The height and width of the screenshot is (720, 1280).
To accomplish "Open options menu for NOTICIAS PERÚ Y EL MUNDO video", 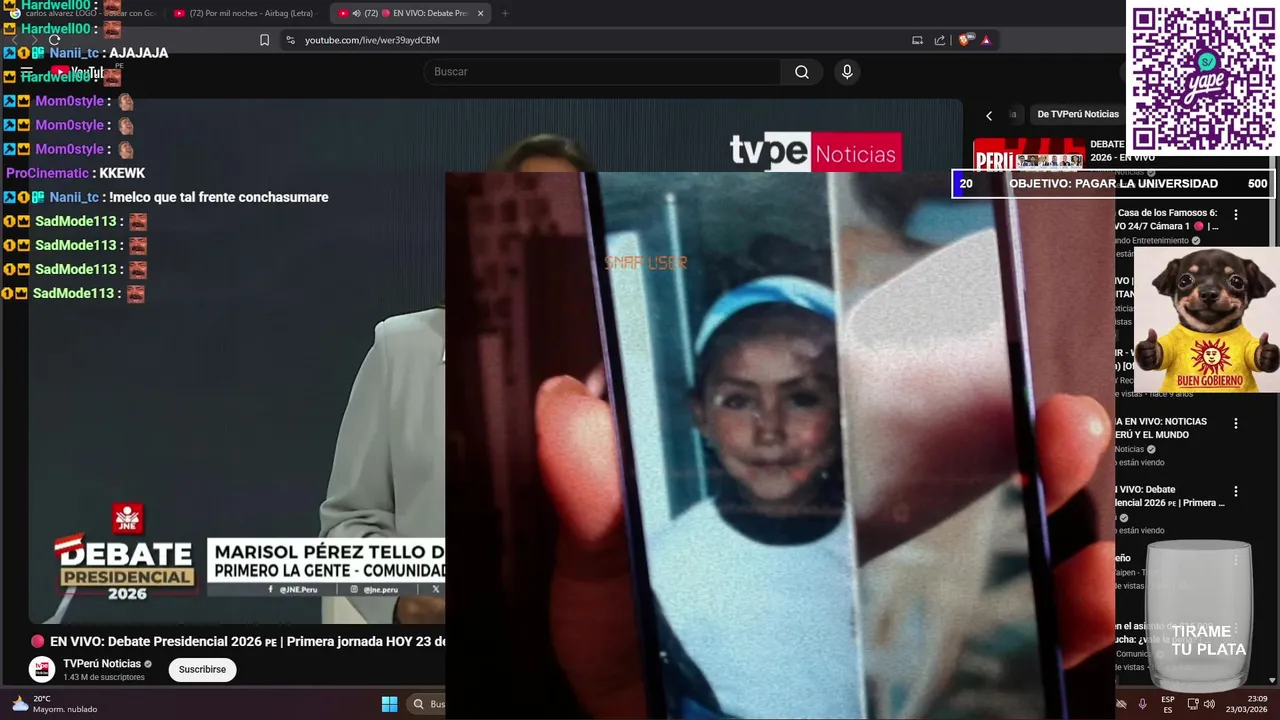I will coord(1236,424).
